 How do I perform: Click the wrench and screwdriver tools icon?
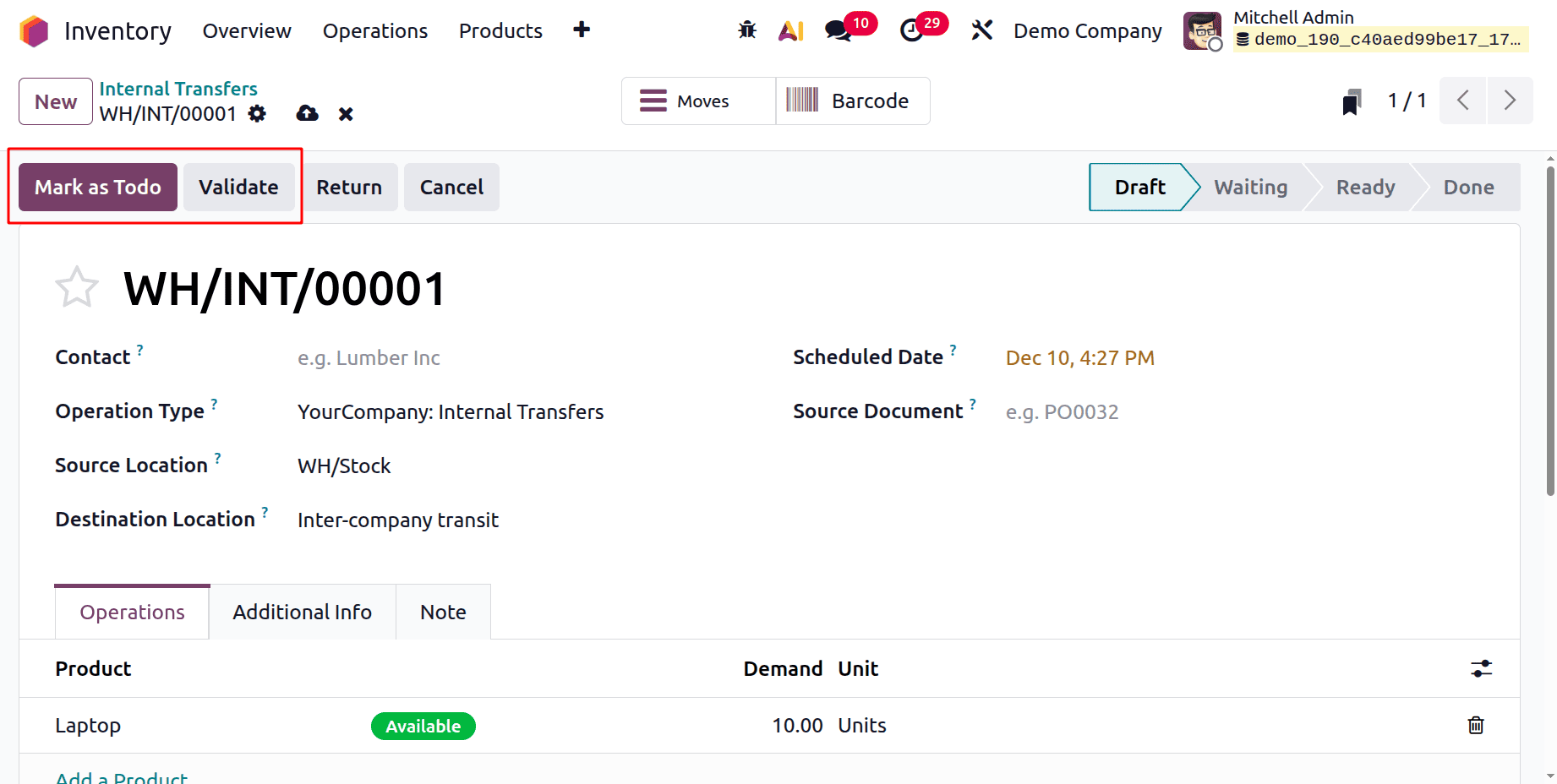point(981,30)
